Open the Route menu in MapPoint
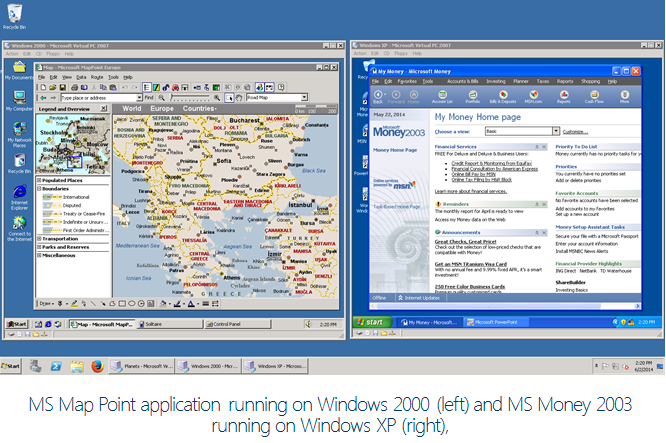The width and height of the screenshot is (666, 443). tap(97, 77)
